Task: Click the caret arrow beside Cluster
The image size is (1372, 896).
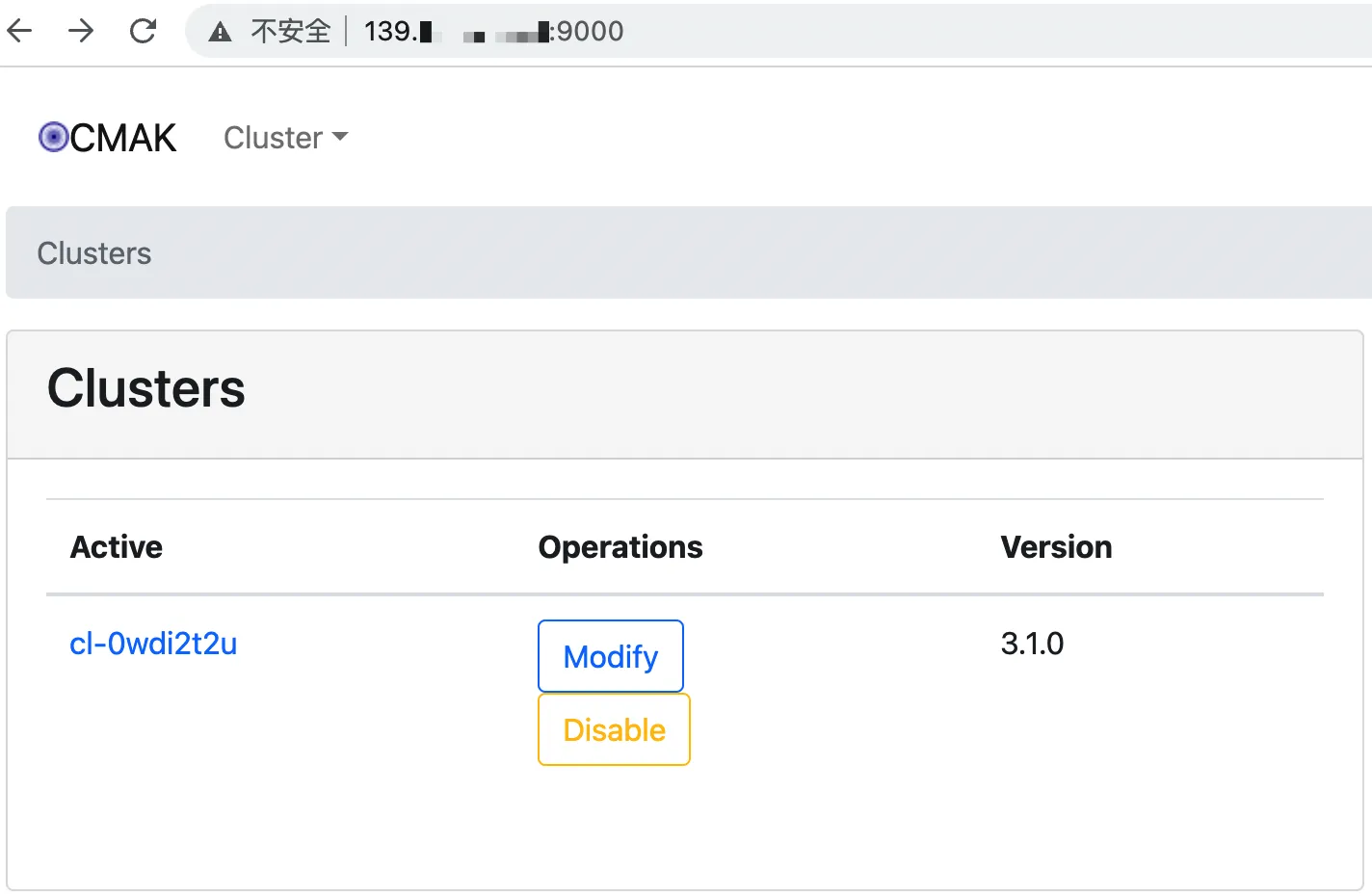Action: point(339,138)
